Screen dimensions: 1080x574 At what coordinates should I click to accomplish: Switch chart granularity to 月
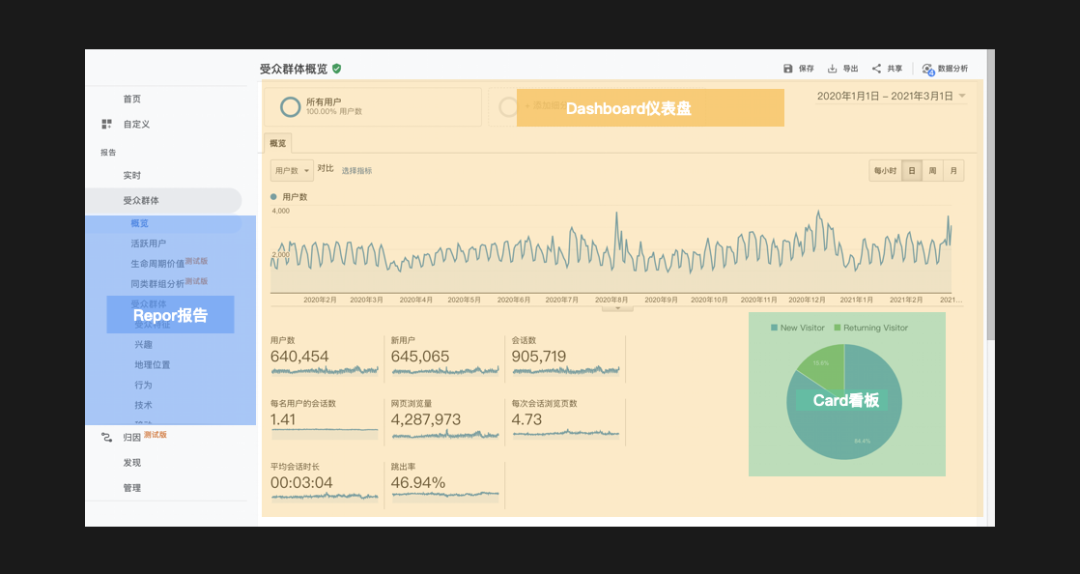pyautogui.click(x=953, y=171)
